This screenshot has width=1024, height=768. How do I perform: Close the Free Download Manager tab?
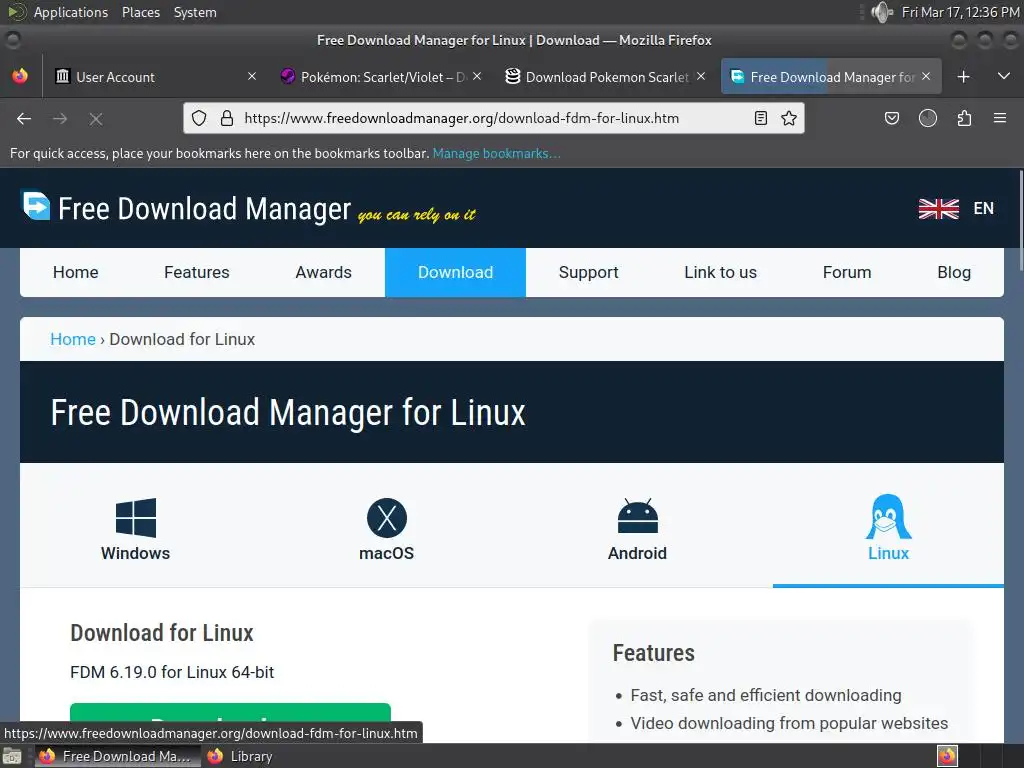[926, 76]
